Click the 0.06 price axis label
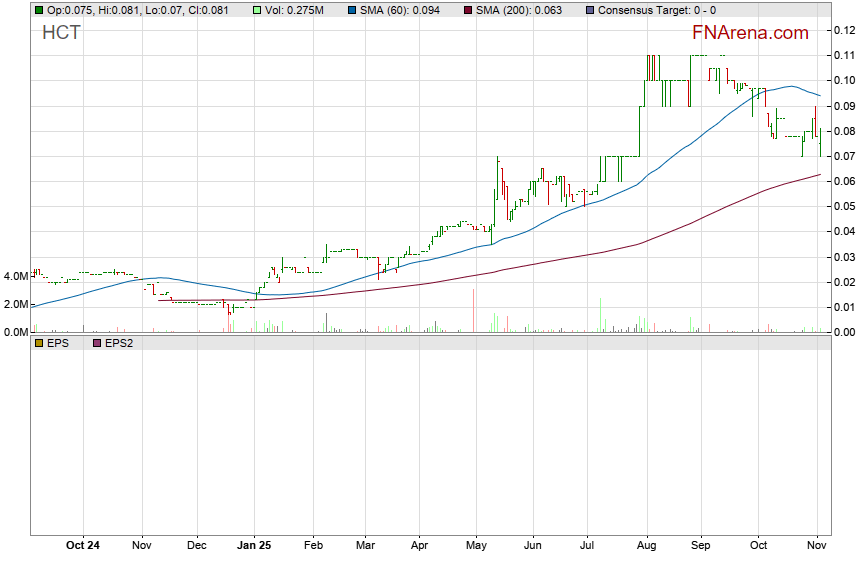 (x=843, y=181)
